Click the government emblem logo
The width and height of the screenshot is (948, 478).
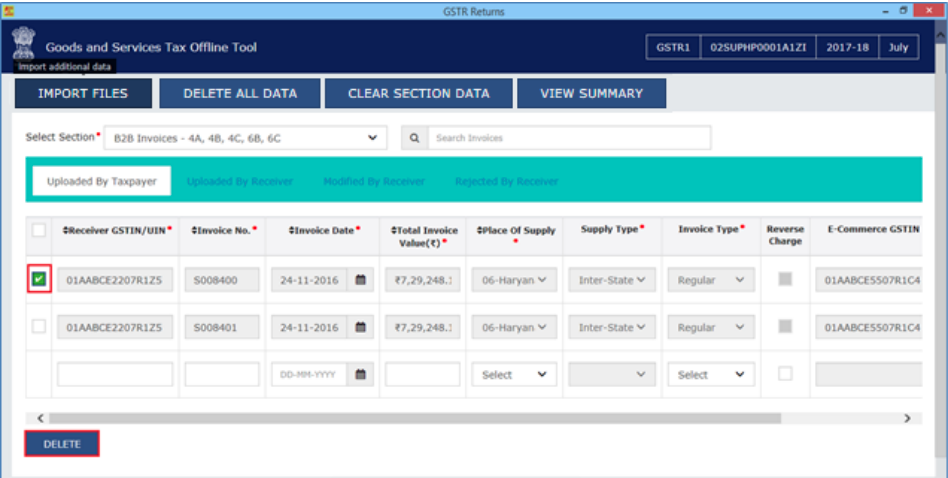pyautogui.click(x=24, y=43)
